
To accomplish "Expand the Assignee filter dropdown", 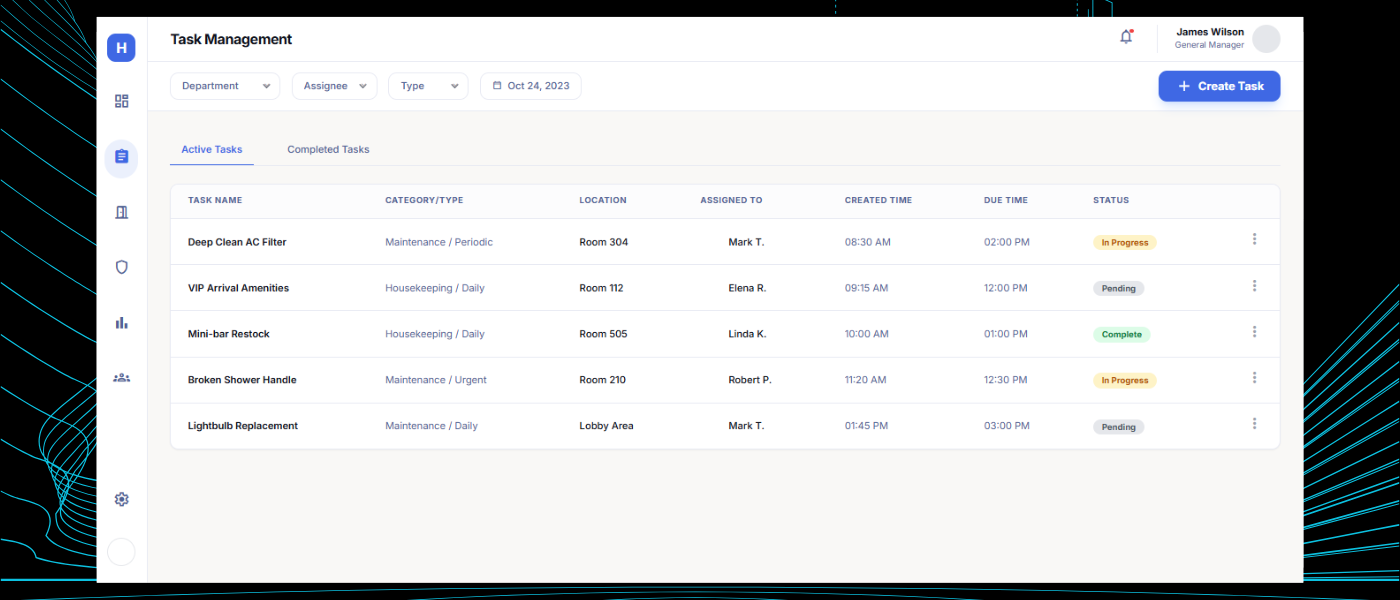I will 334,86.
